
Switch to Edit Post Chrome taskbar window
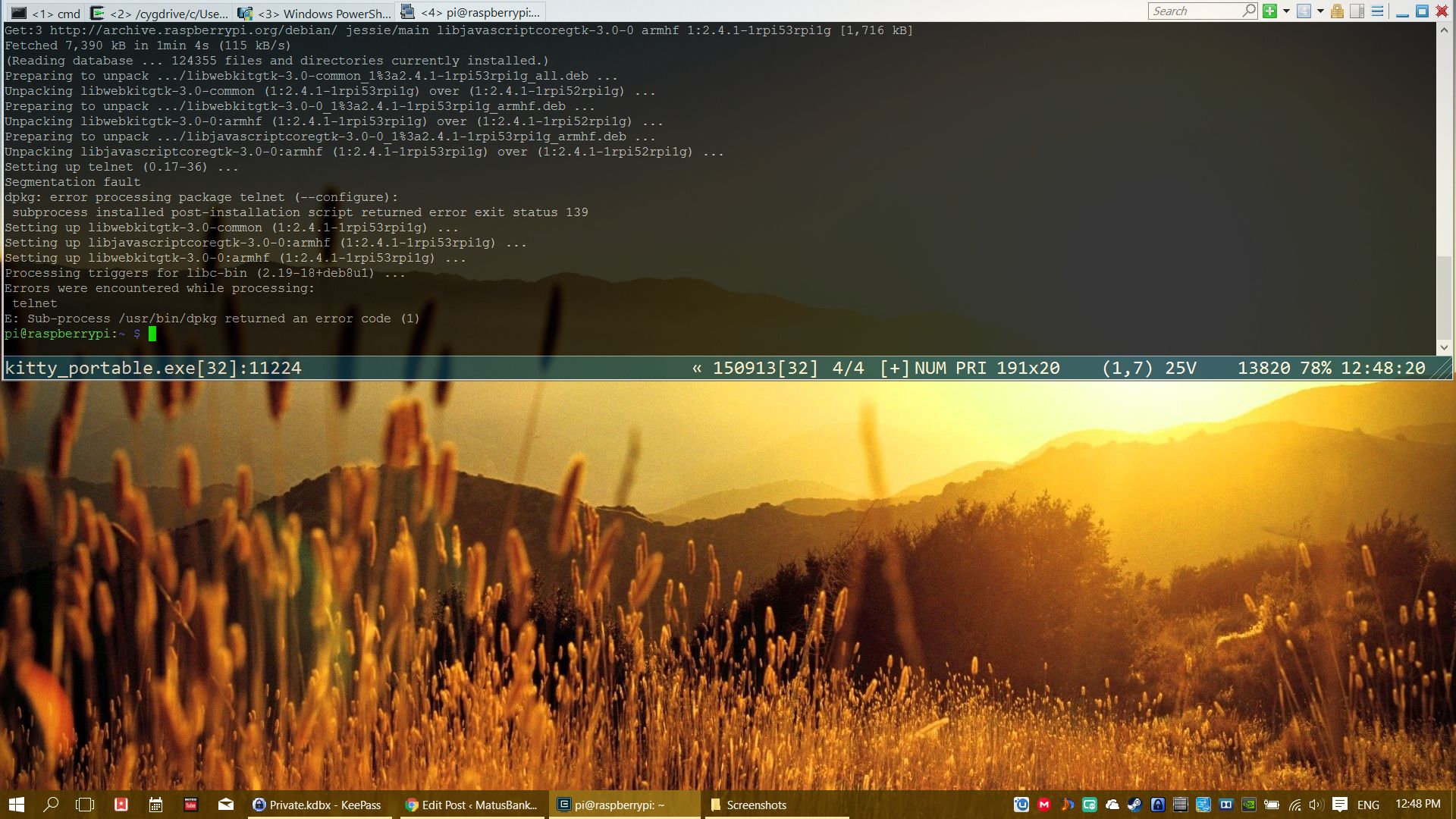tap(471, 805)
